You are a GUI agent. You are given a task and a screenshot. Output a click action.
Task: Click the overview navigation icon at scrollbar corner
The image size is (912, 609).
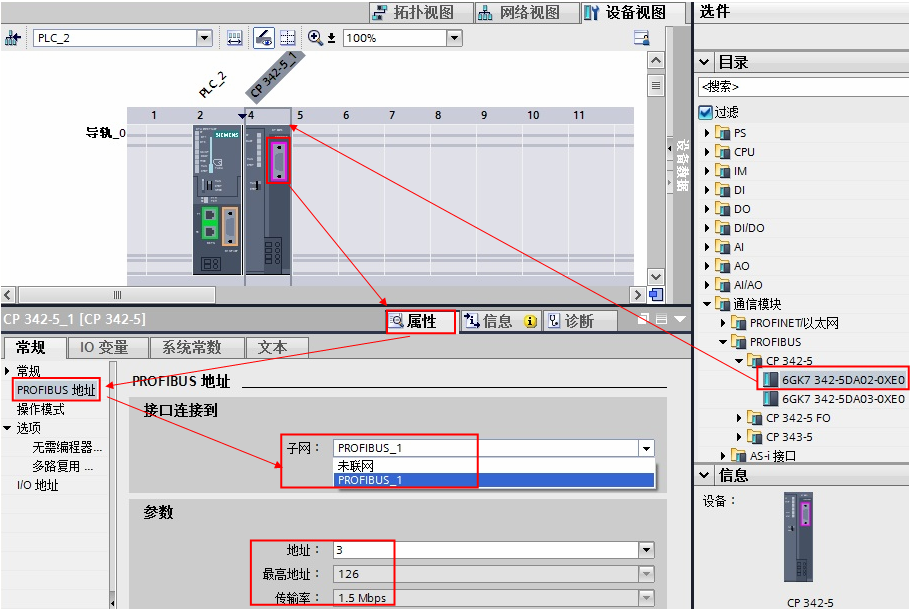pos(656,295)
